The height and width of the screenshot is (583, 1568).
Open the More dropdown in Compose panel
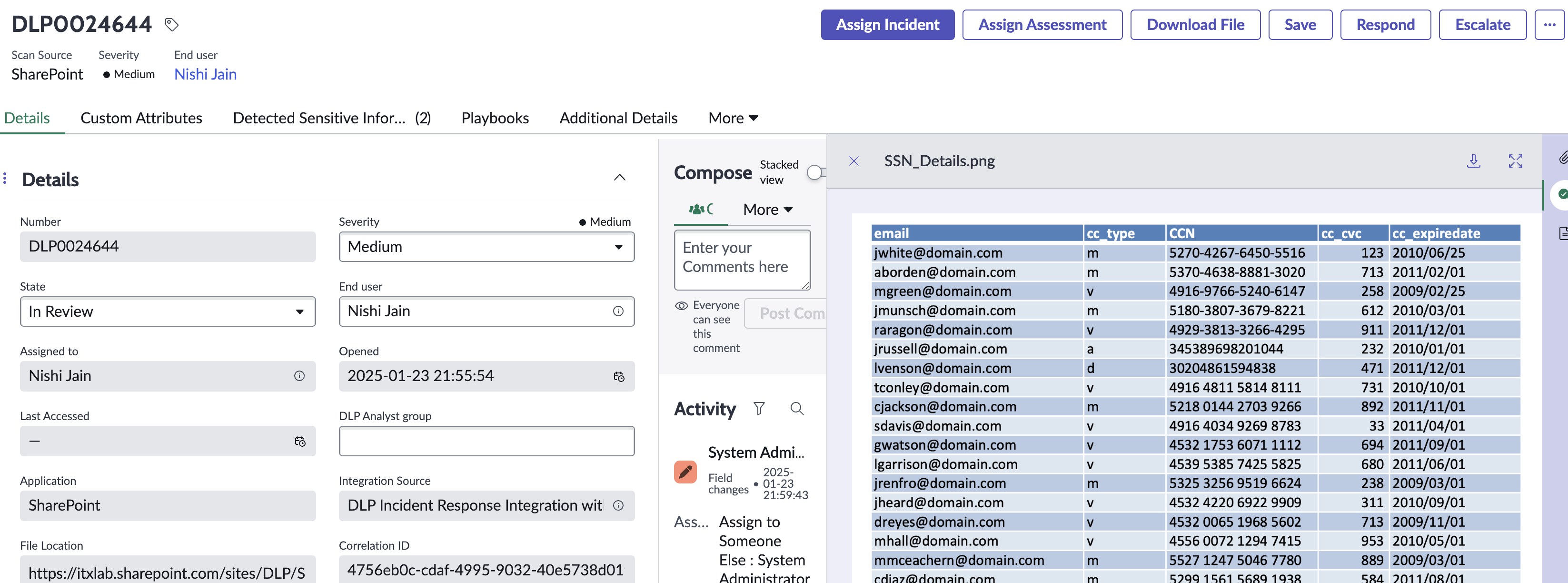tap(767, 210)
